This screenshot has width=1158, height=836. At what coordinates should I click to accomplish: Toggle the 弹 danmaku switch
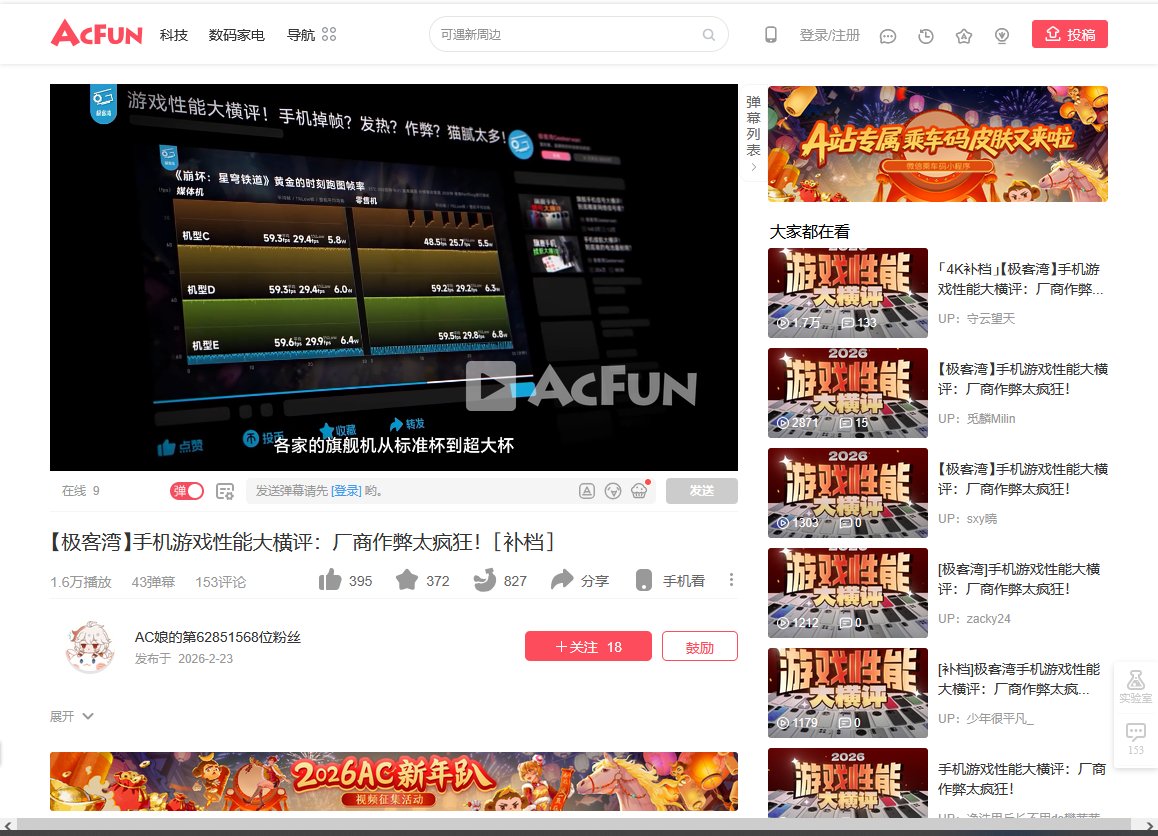point(187,491)
